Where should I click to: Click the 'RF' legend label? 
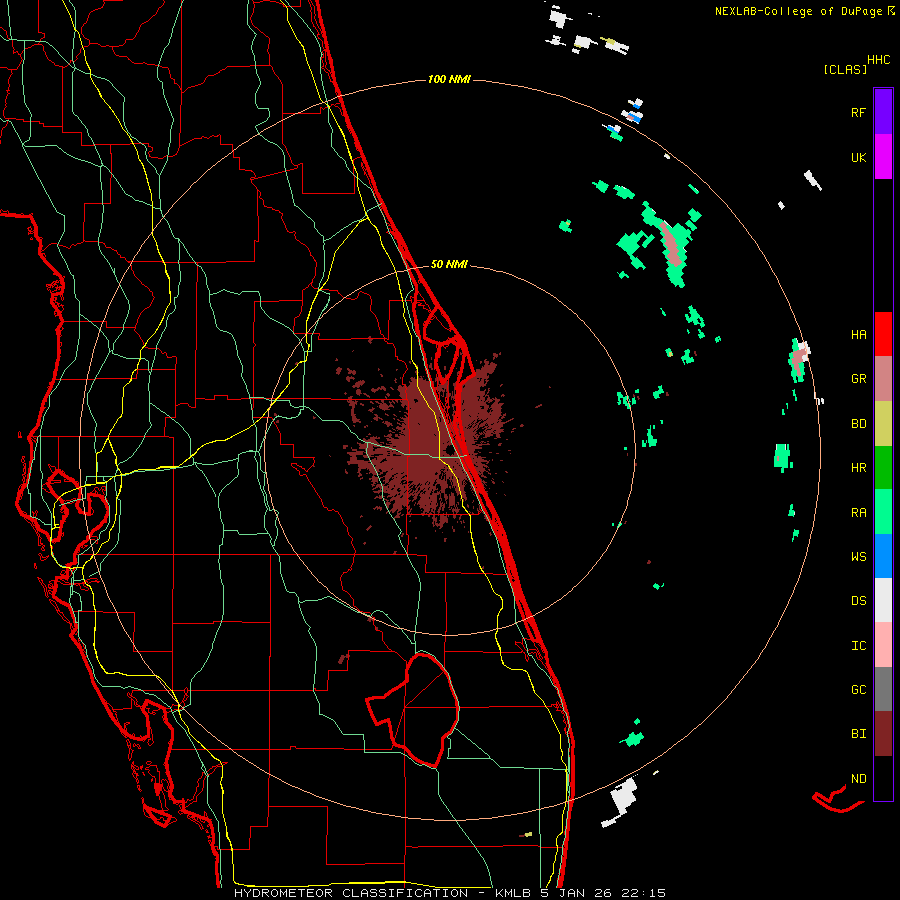(858, 112)
